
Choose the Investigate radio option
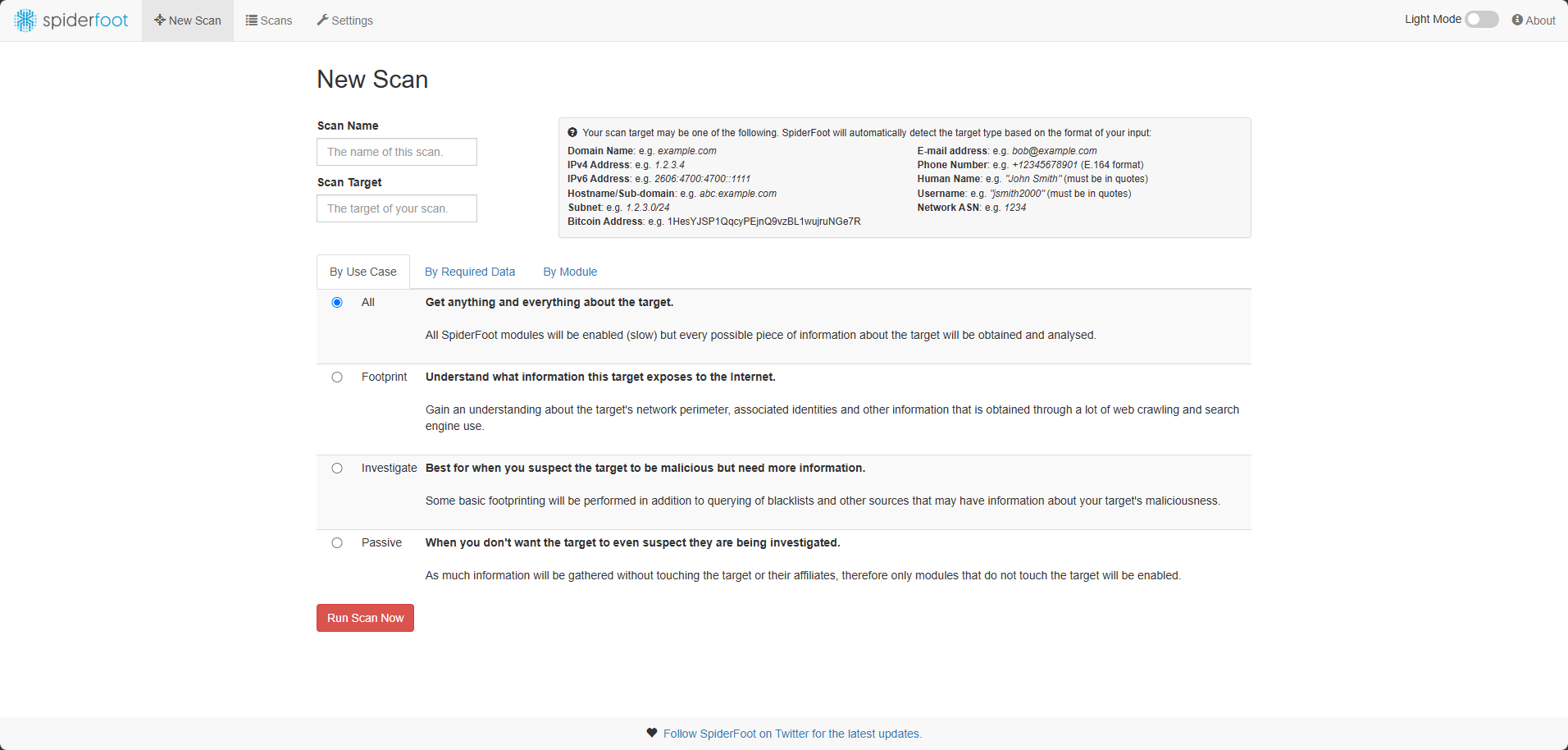point(337,469)
